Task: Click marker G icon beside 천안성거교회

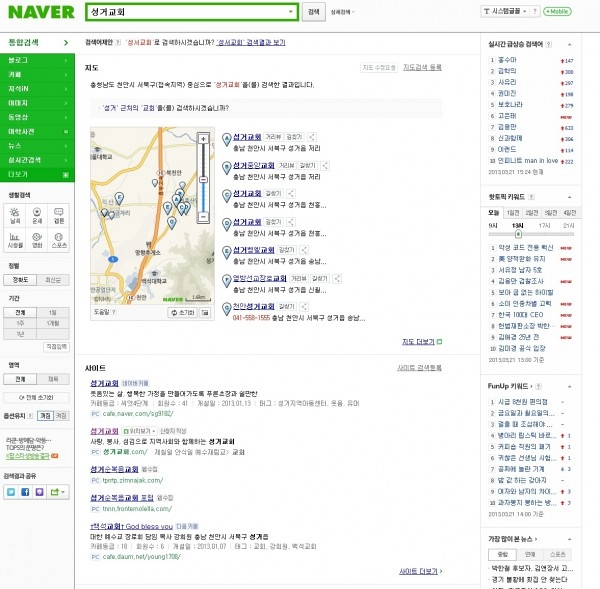Action: pos(227,308)
